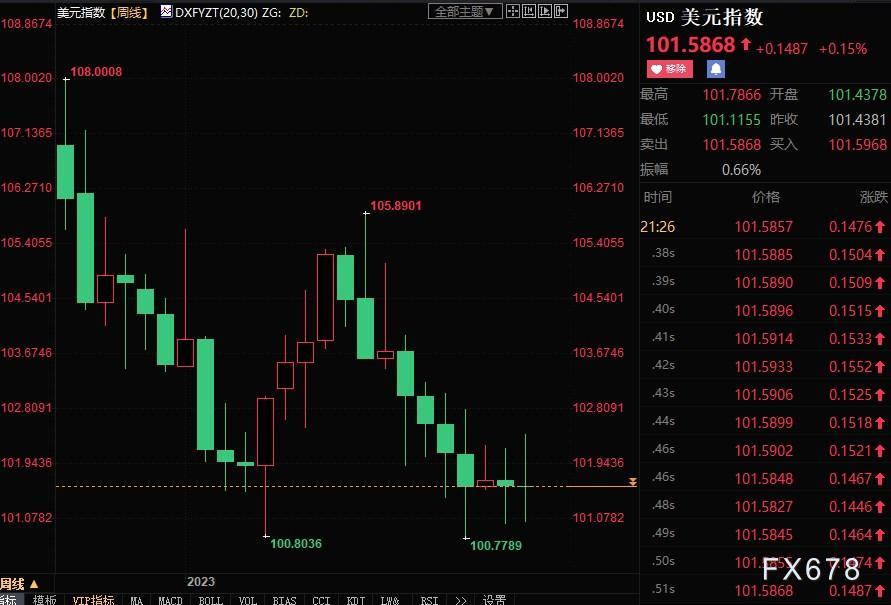Select the BIAS indicator tab
The image size is (891, 605).
tap(283, 600)
